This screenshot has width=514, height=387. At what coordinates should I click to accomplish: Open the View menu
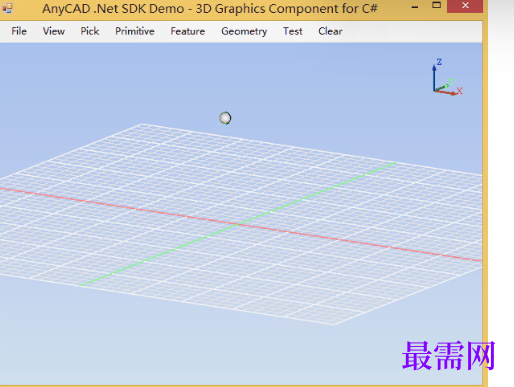pos(54,31)
